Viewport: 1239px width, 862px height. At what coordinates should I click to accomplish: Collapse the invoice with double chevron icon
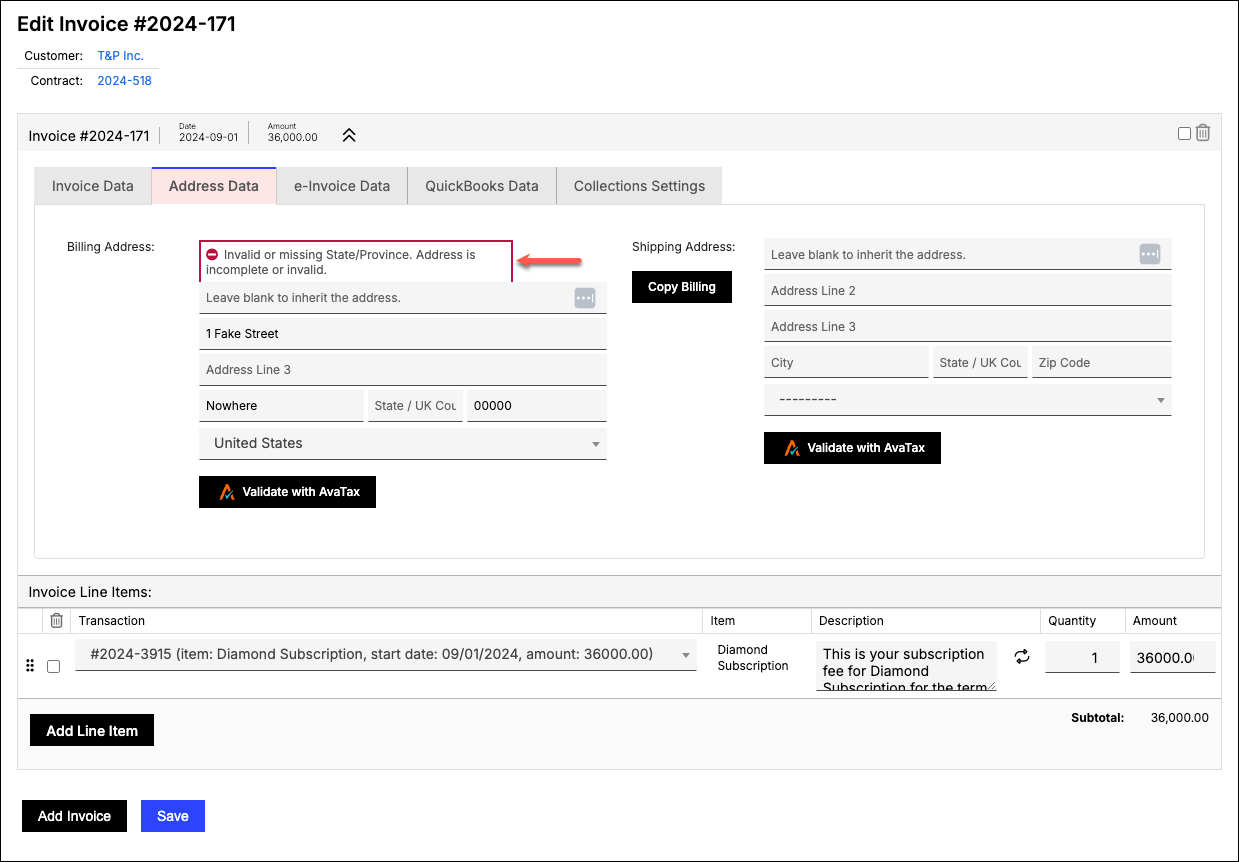click(x=349, y=135)
